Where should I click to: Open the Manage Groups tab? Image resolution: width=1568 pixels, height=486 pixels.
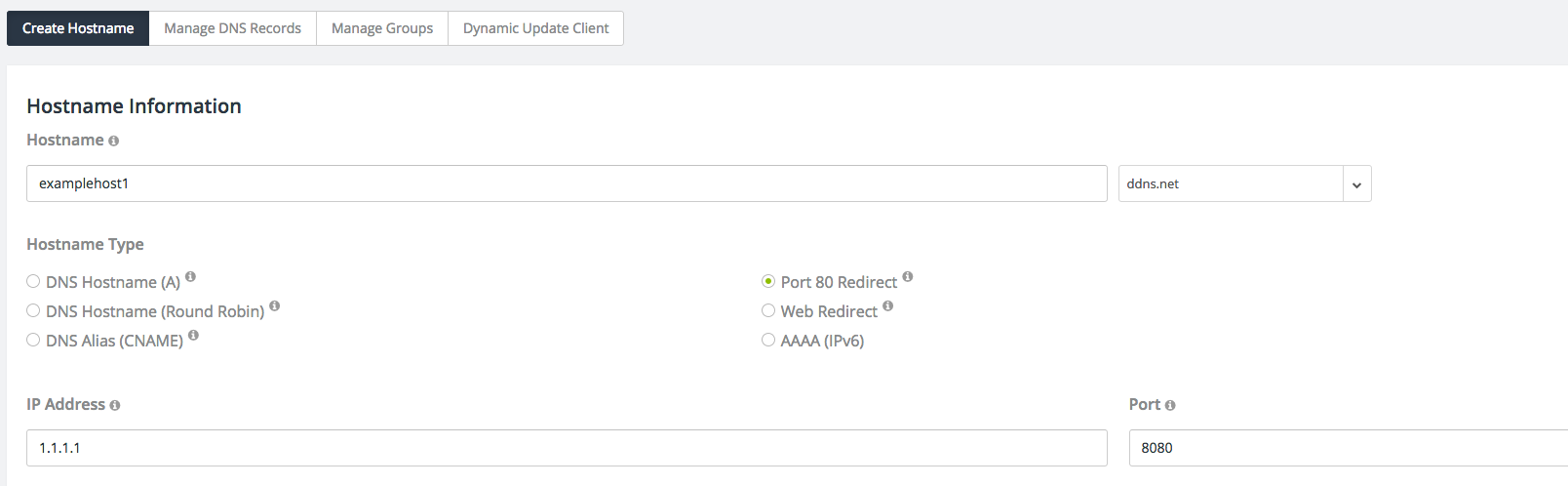pyautogui.click(x=382, y=28)
